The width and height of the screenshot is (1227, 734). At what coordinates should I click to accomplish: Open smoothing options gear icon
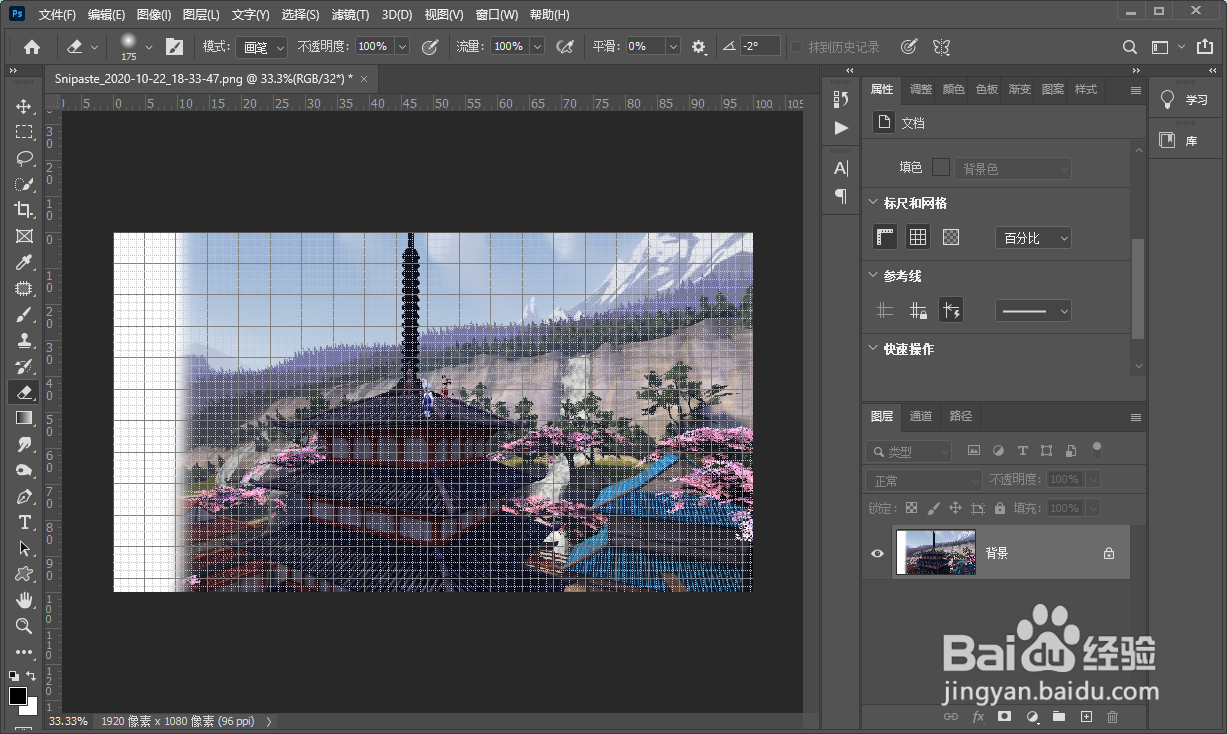[698, 46]
